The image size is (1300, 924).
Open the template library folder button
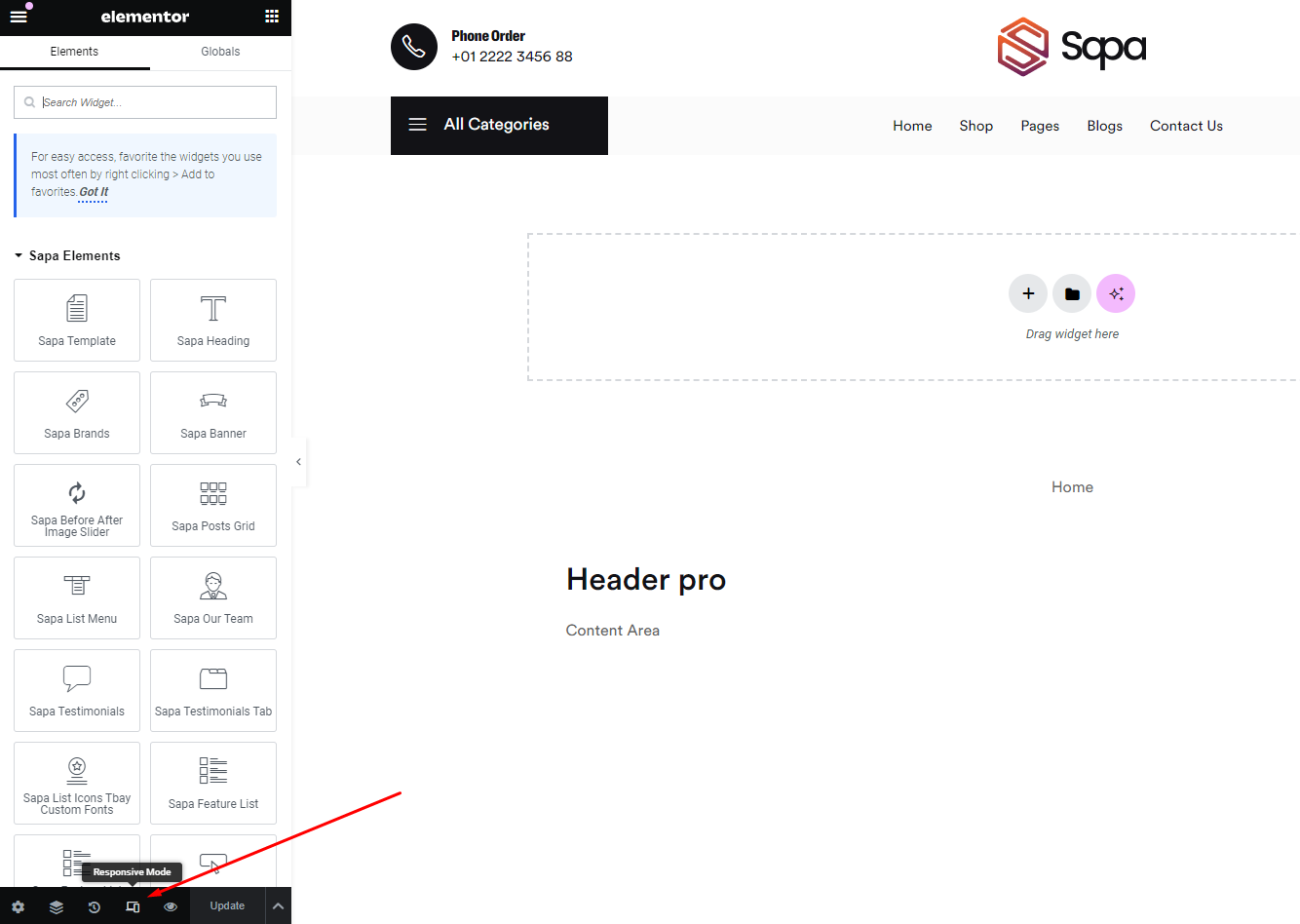tap(1072, 293)
